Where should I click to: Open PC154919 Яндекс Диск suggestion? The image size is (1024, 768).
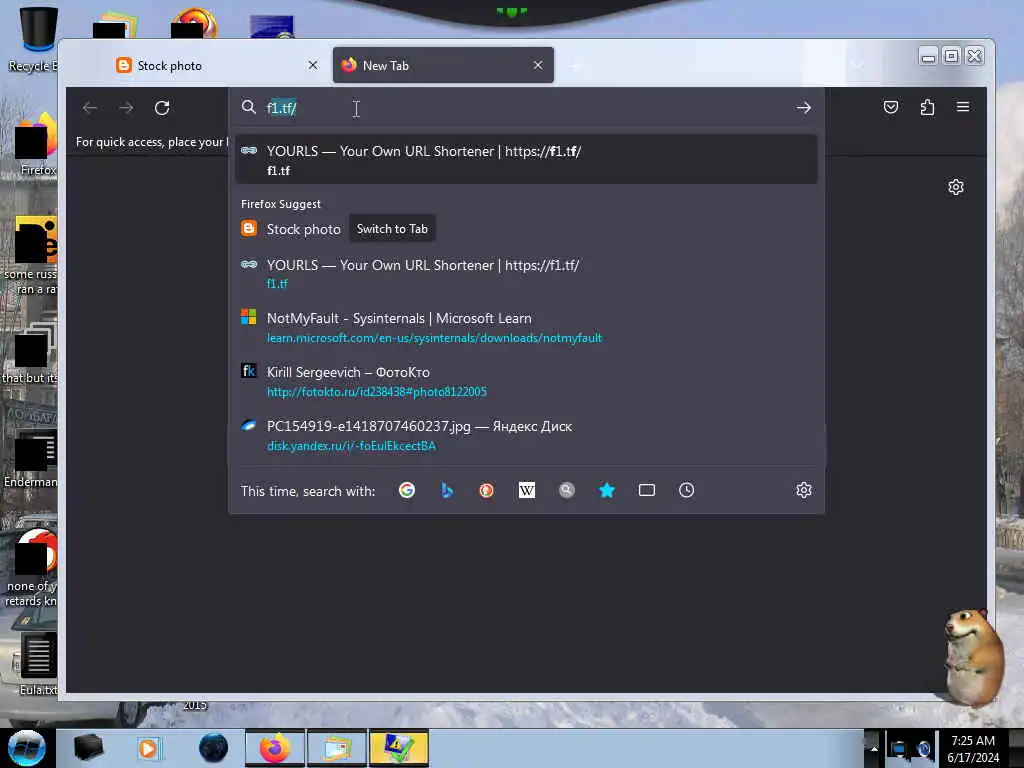coord(526,436)
